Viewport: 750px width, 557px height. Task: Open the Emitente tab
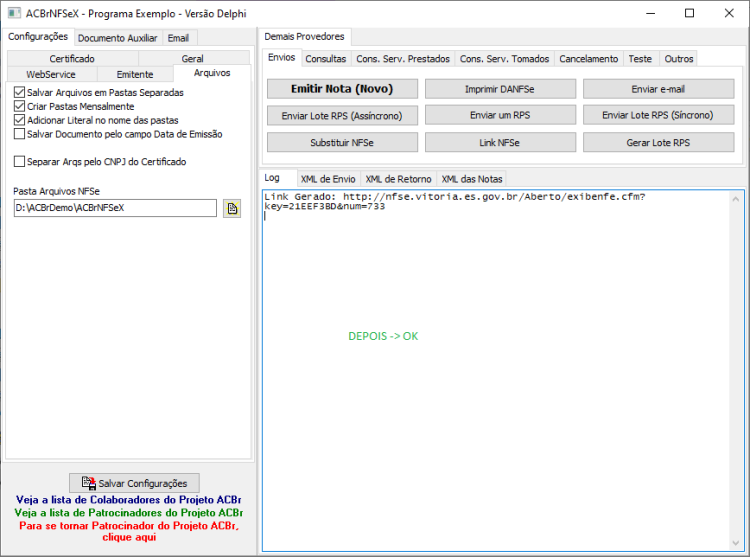pos(135,74)
